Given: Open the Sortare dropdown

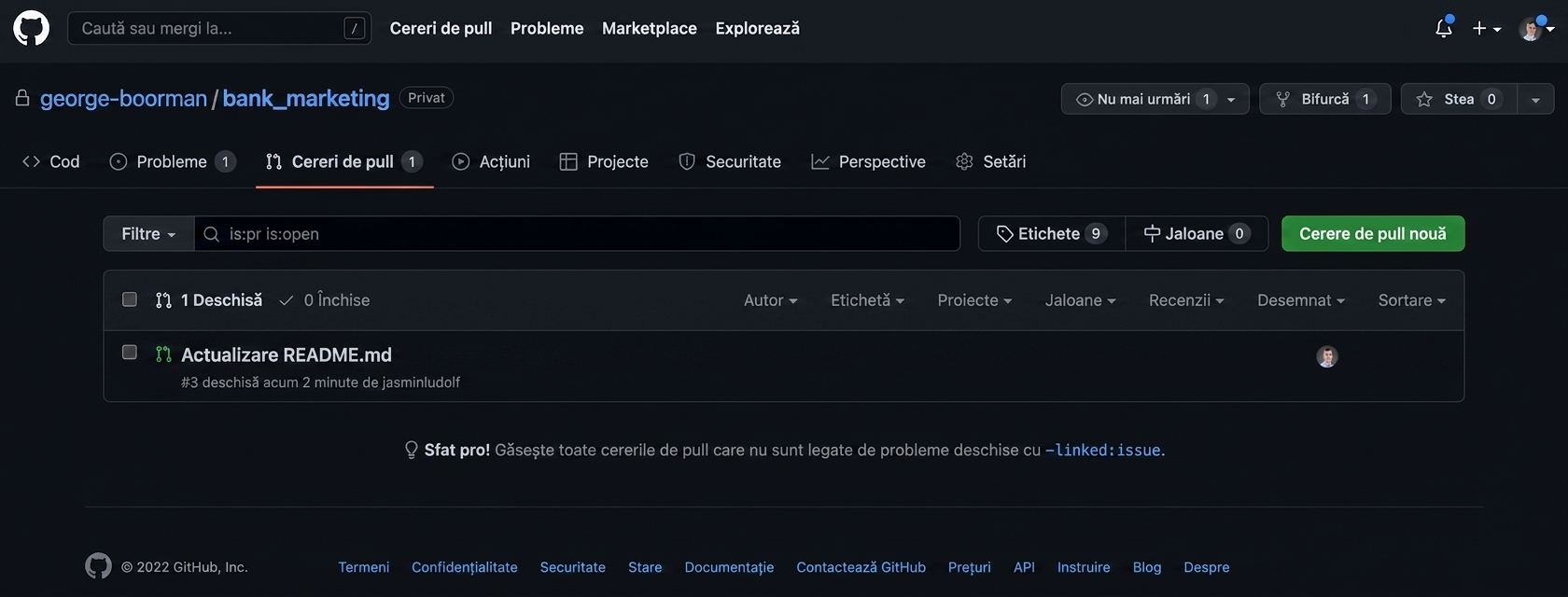Looking at the screenshot, I should pyautogui.click(x=1412, y=300).
